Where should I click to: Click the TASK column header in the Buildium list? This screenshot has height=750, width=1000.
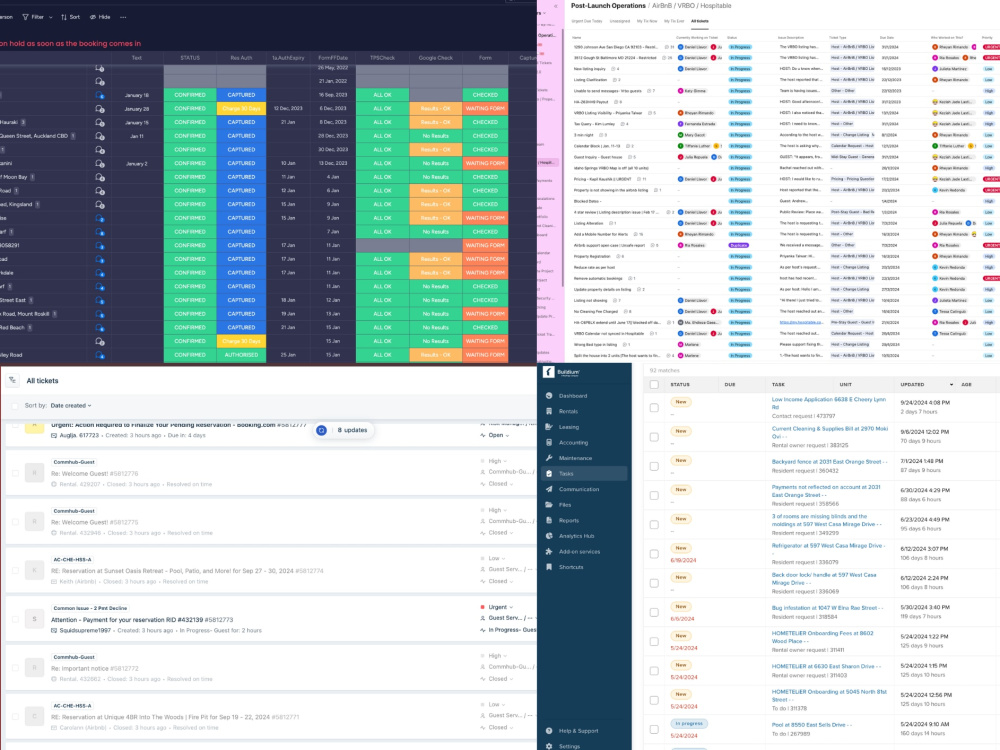click(778, 385)
